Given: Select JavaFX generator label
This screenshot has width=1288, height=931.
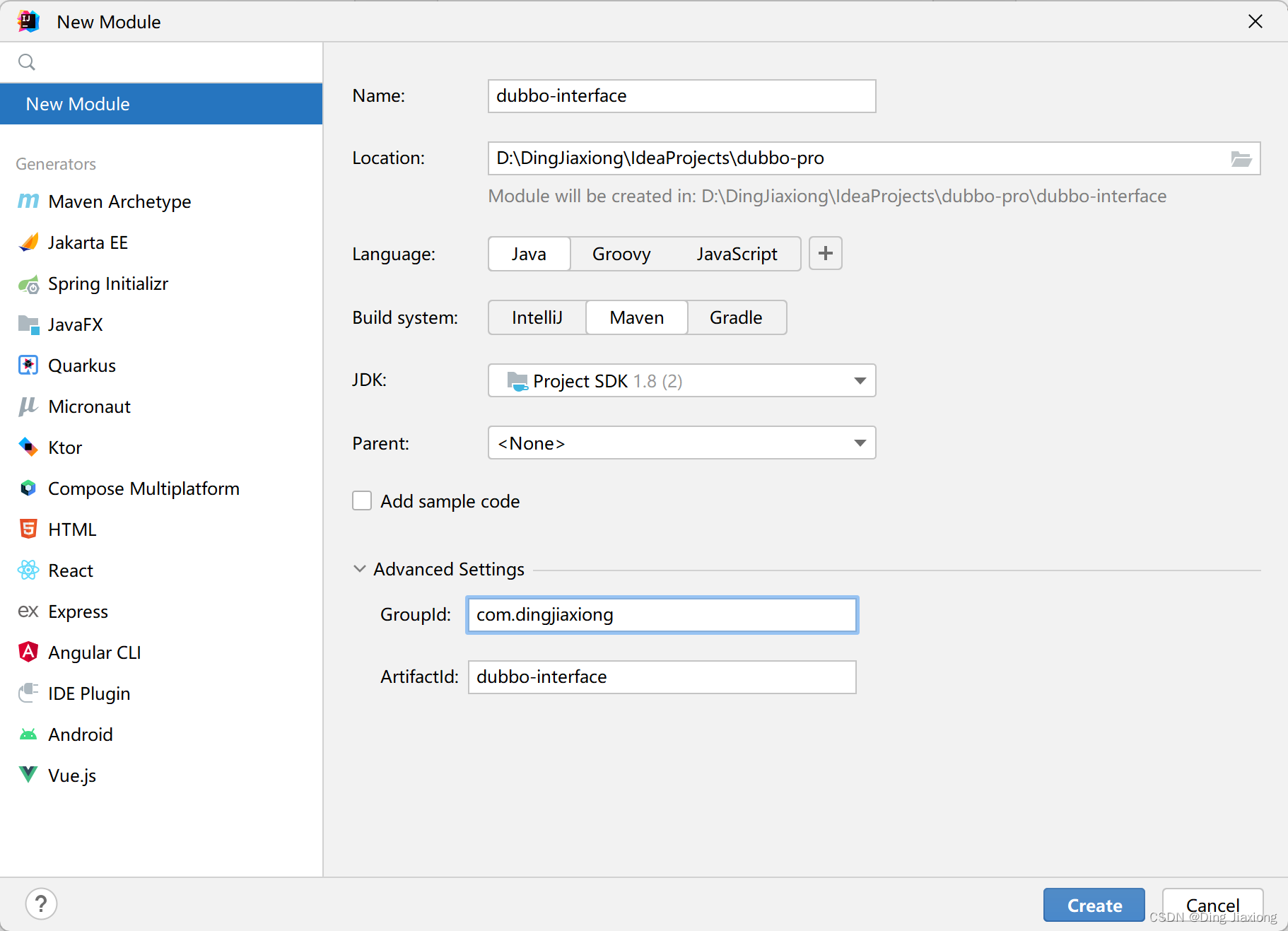Looking at the screenshot, I should (x=76, y=324).
